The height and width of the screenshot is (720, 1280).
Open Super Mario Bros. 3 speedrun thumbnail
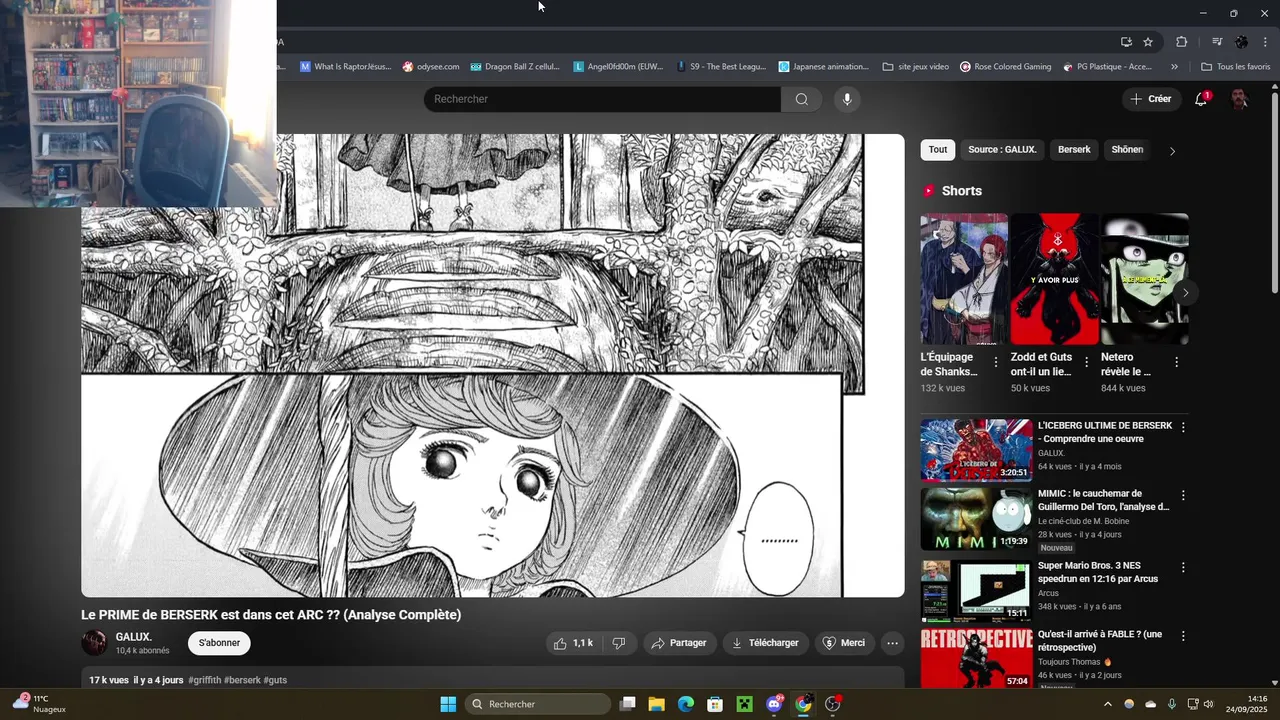pyautogui.click(x=976, y=591)
